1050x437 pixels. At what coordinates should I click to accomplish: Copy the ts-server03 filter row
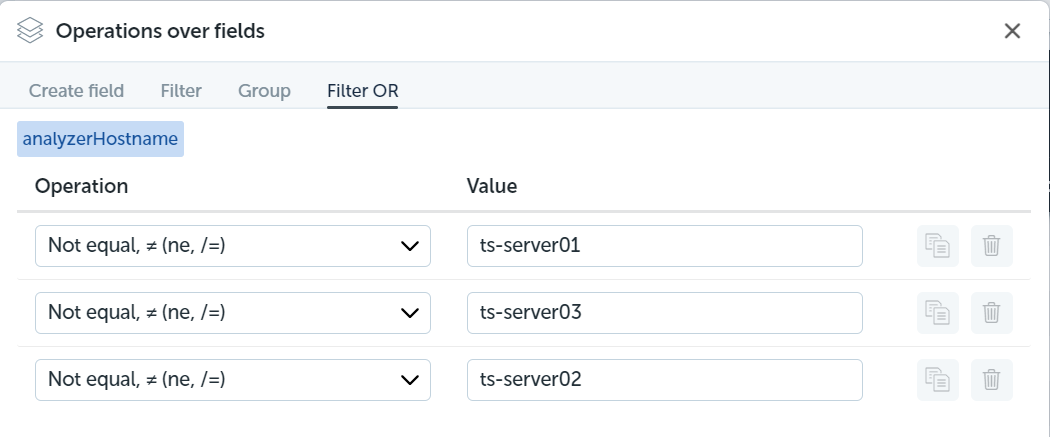pyautogui.click(x=938, y=313)
